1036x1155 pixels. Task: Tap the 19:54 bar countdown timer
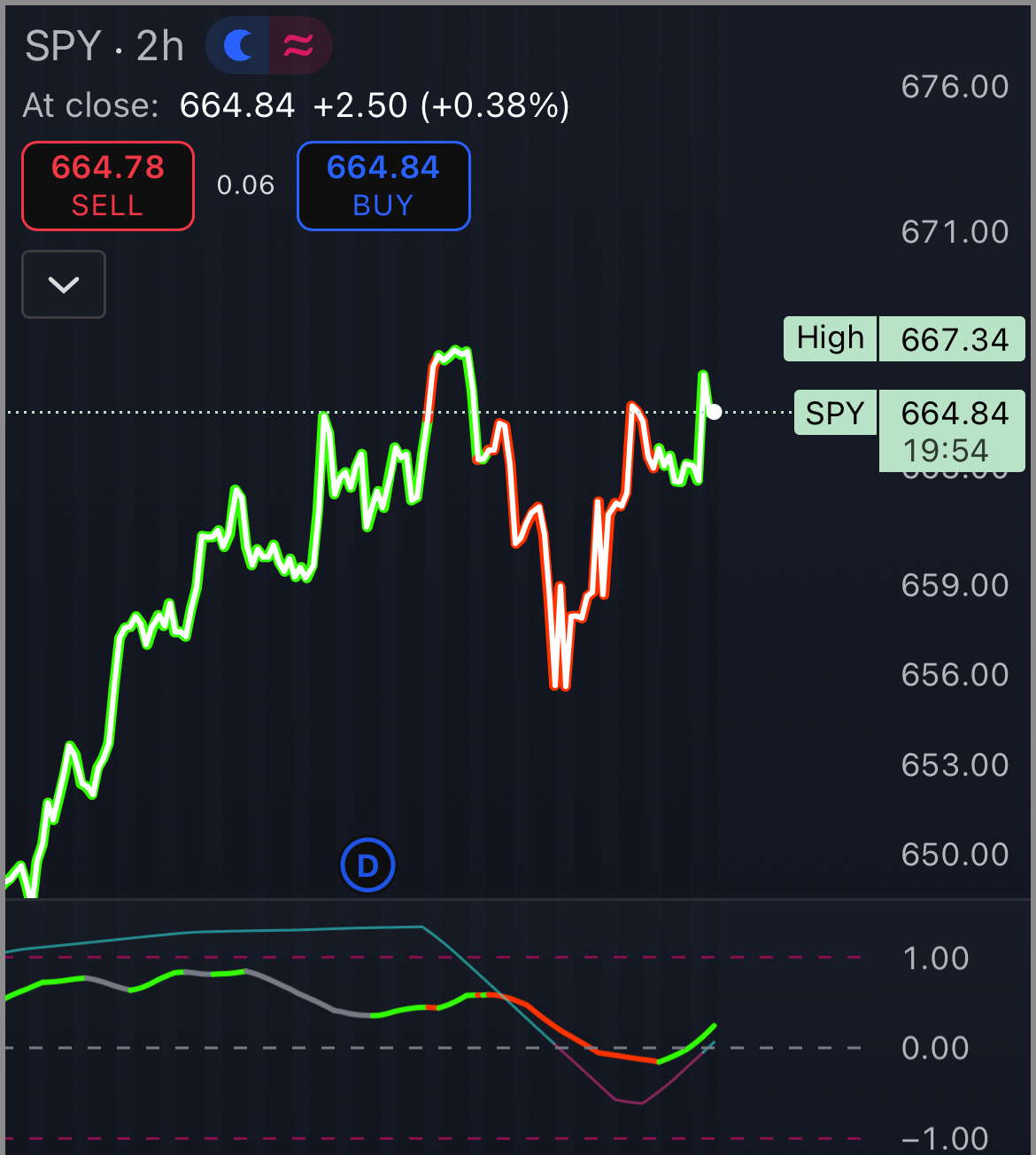(945, 451)
